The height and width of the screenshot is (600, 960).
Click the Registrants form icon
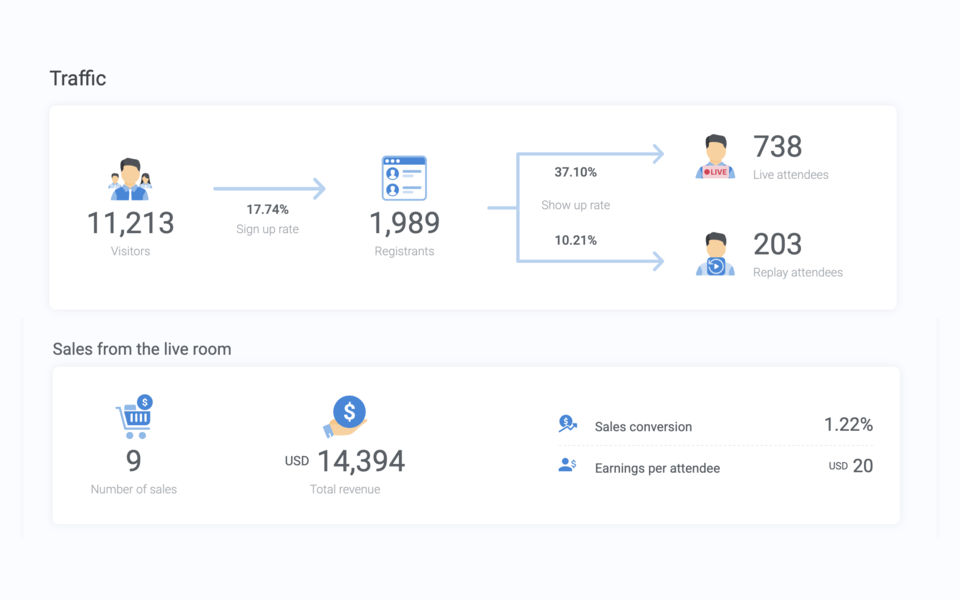[x=404, y=178]
